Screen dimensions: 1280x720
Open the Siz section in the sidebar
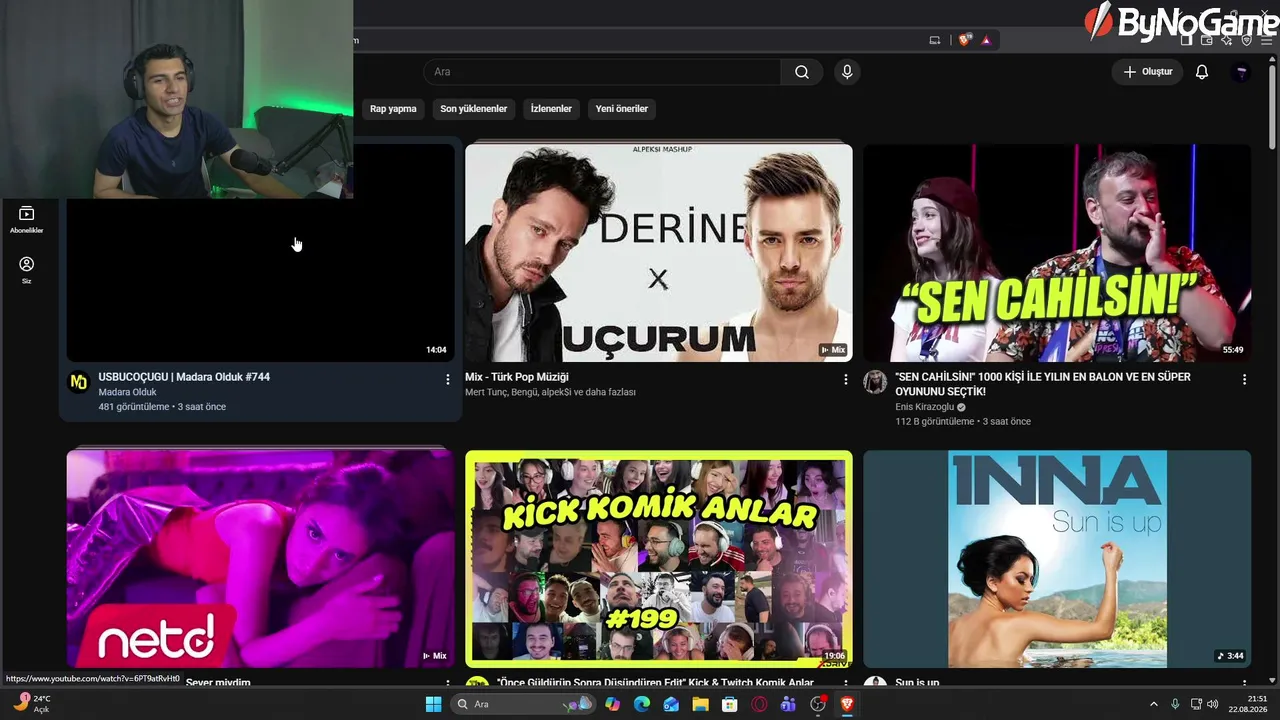pyautogui.click(x=27, y=269)
